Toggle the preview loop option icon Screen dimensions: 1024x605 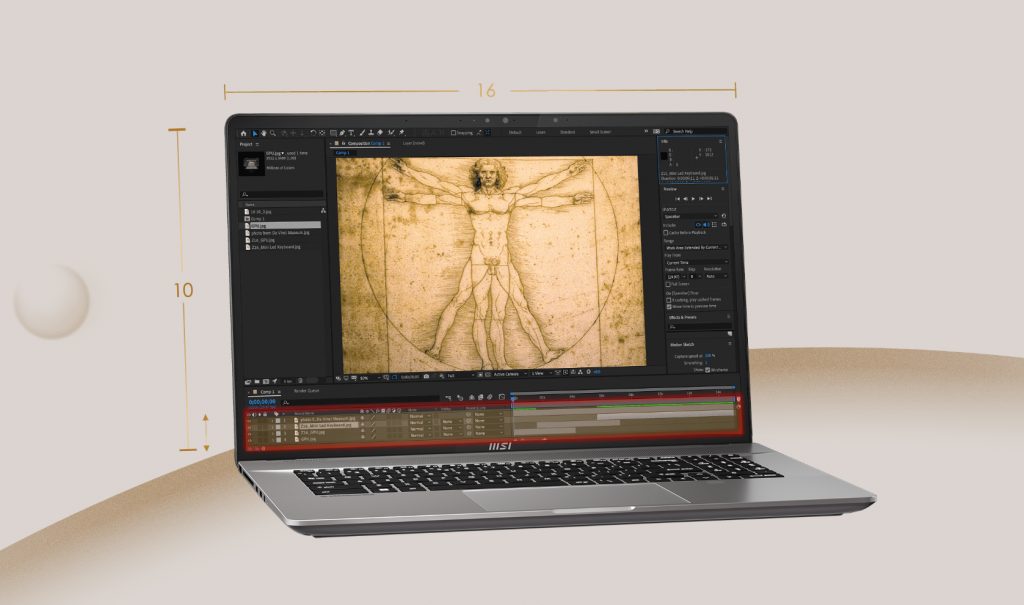[x=724, y=224]
